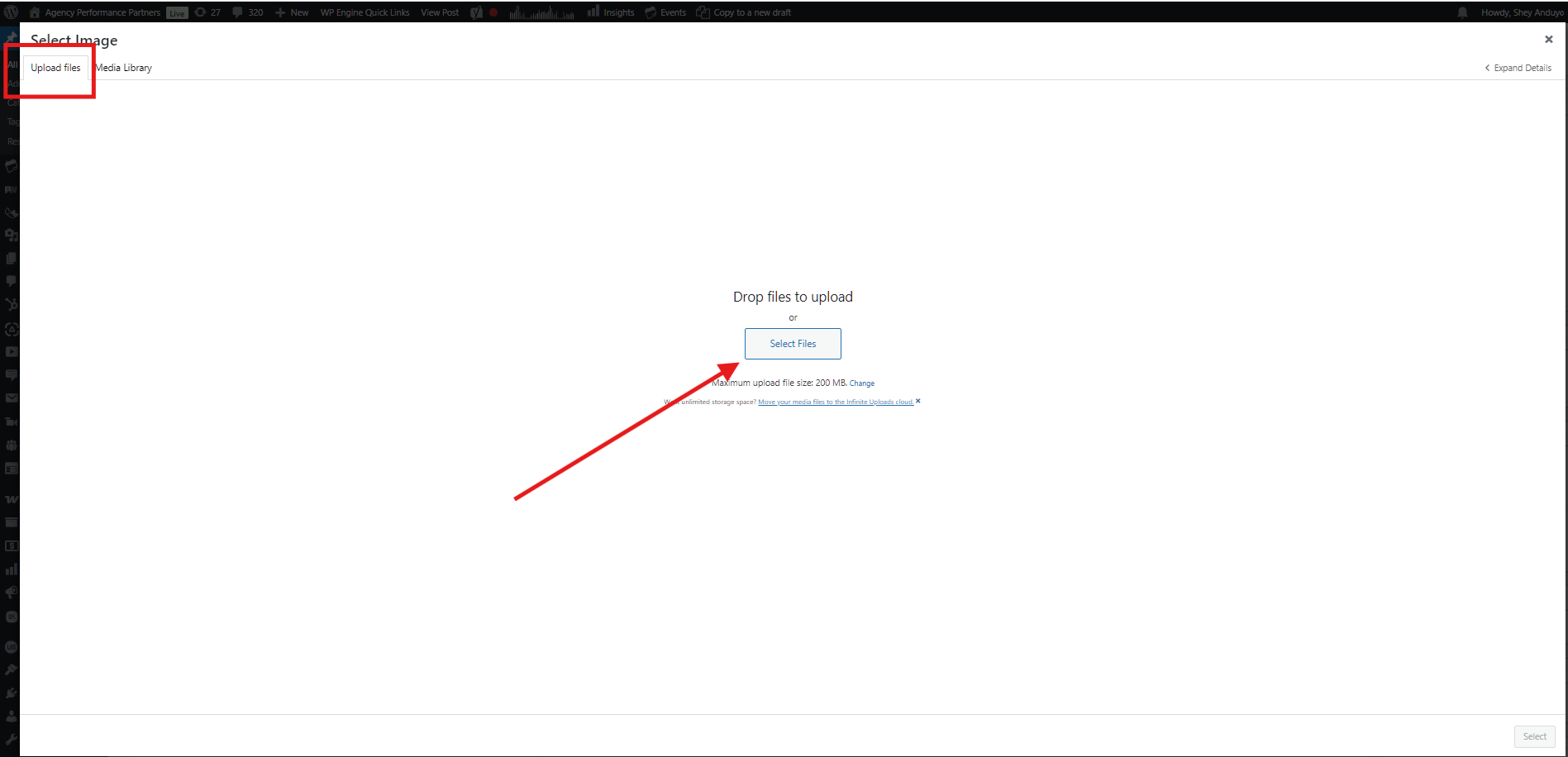Close the Select Image dialog
Image resolution: width=1568 pixels, height=757 pixels.
tap(1548, 39)
